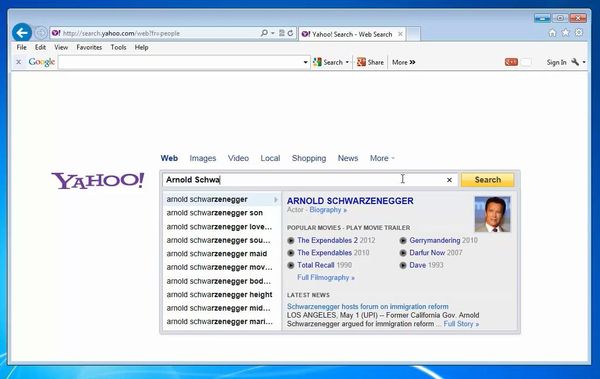This screenshot has height=379, width=600.
Task: Click the ARNOLD SCHWARZENEGGER heading link
Action: [x=350, y=201]
